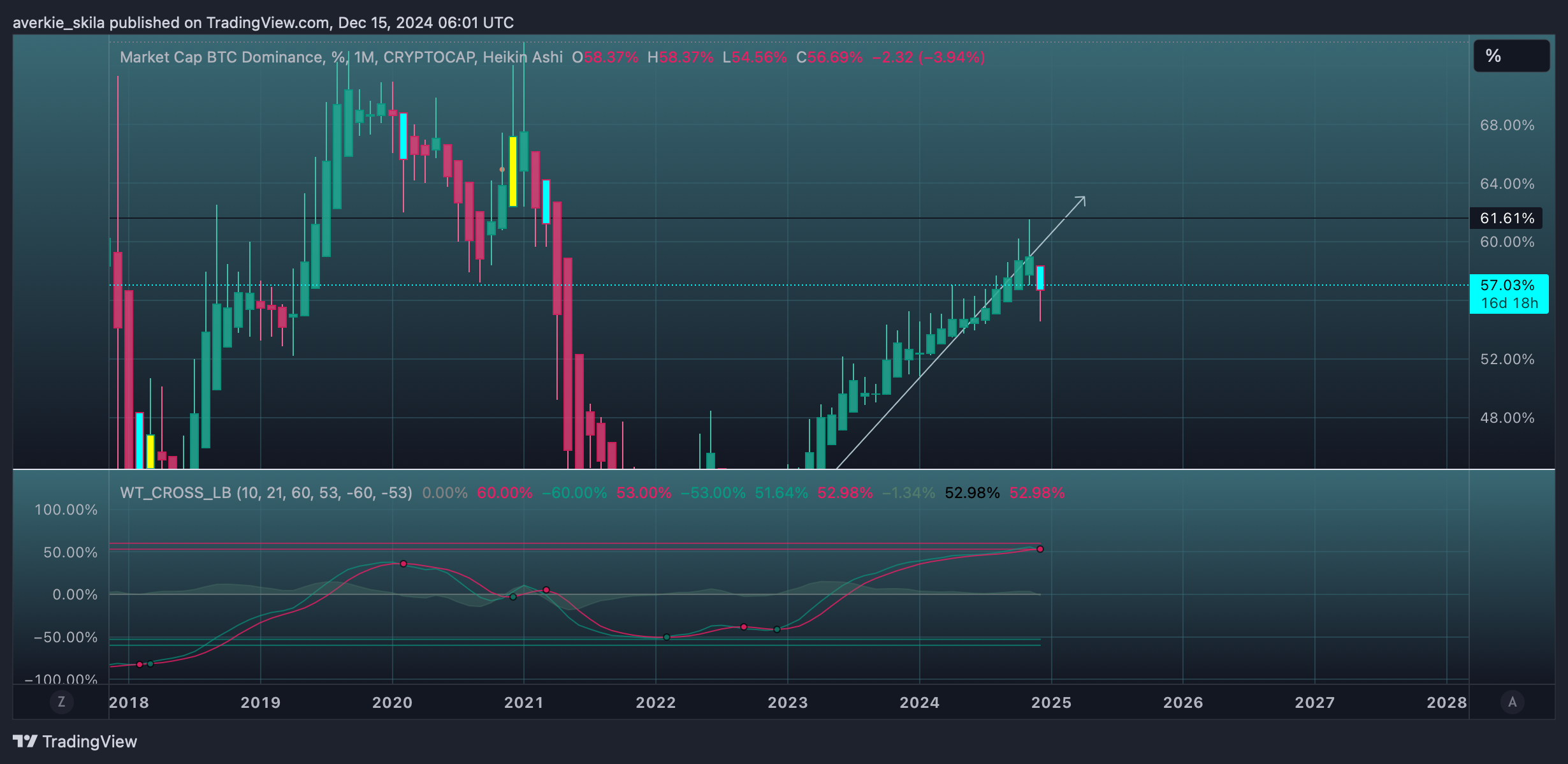This screenshot has height=764, width=1568.
Task: Click the −50.00% indicator scale label
Action: (x=66, y=637)
